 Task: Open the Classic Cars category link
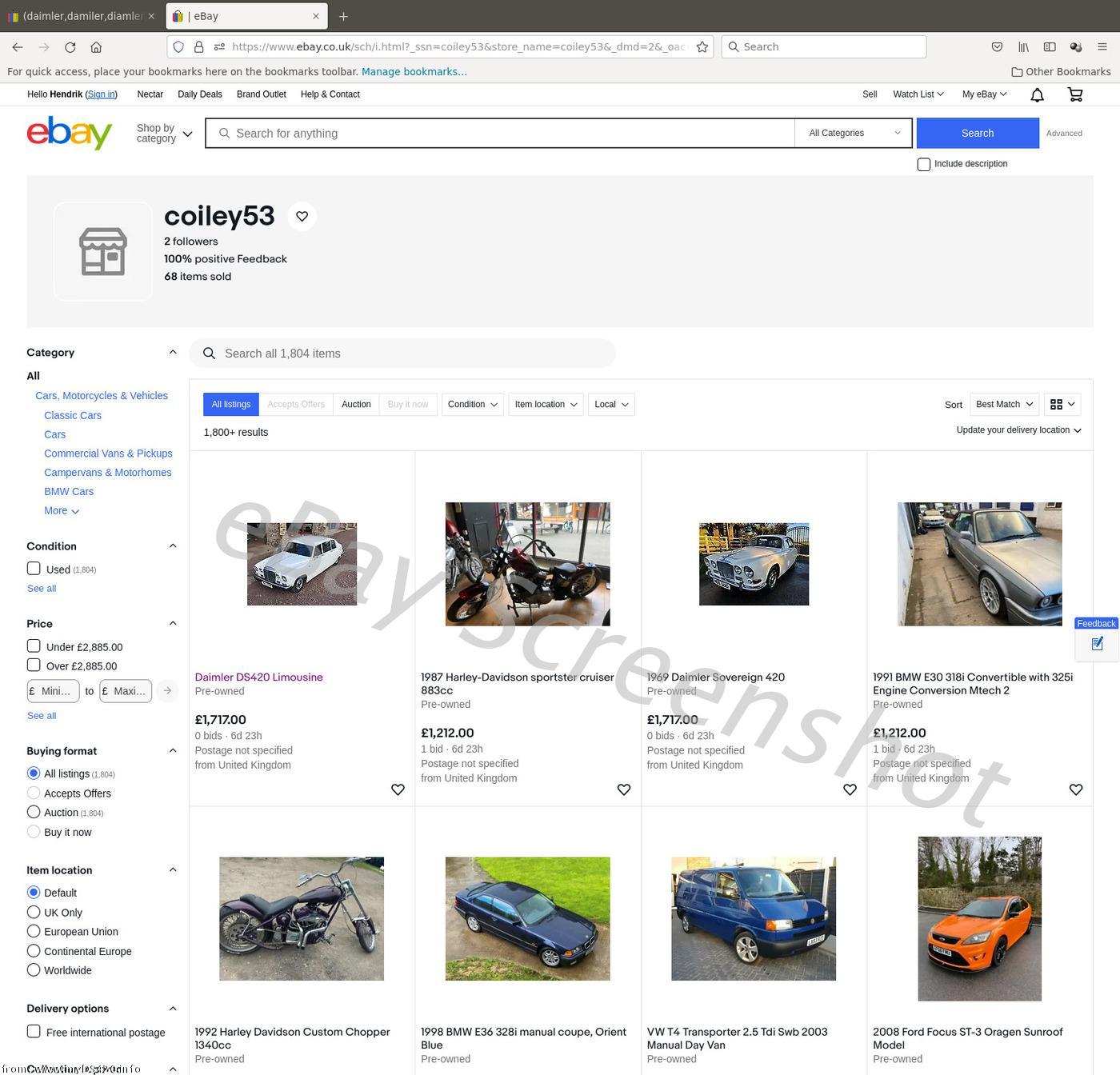[x=73, y=415]
